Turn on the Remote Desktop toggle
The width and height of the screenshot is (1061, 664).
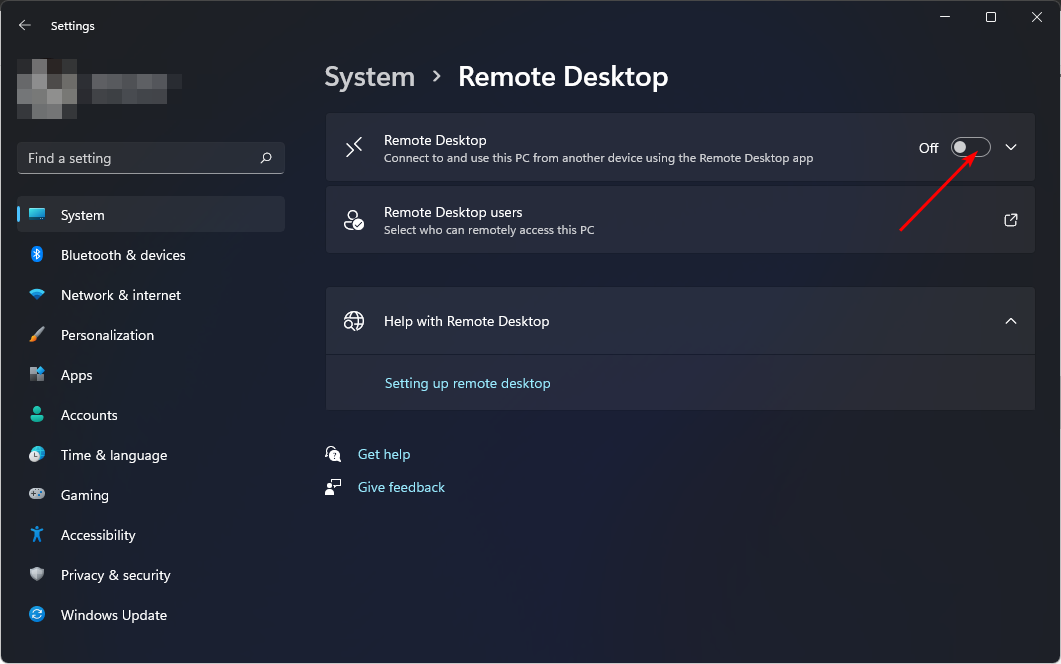[970, 147]
